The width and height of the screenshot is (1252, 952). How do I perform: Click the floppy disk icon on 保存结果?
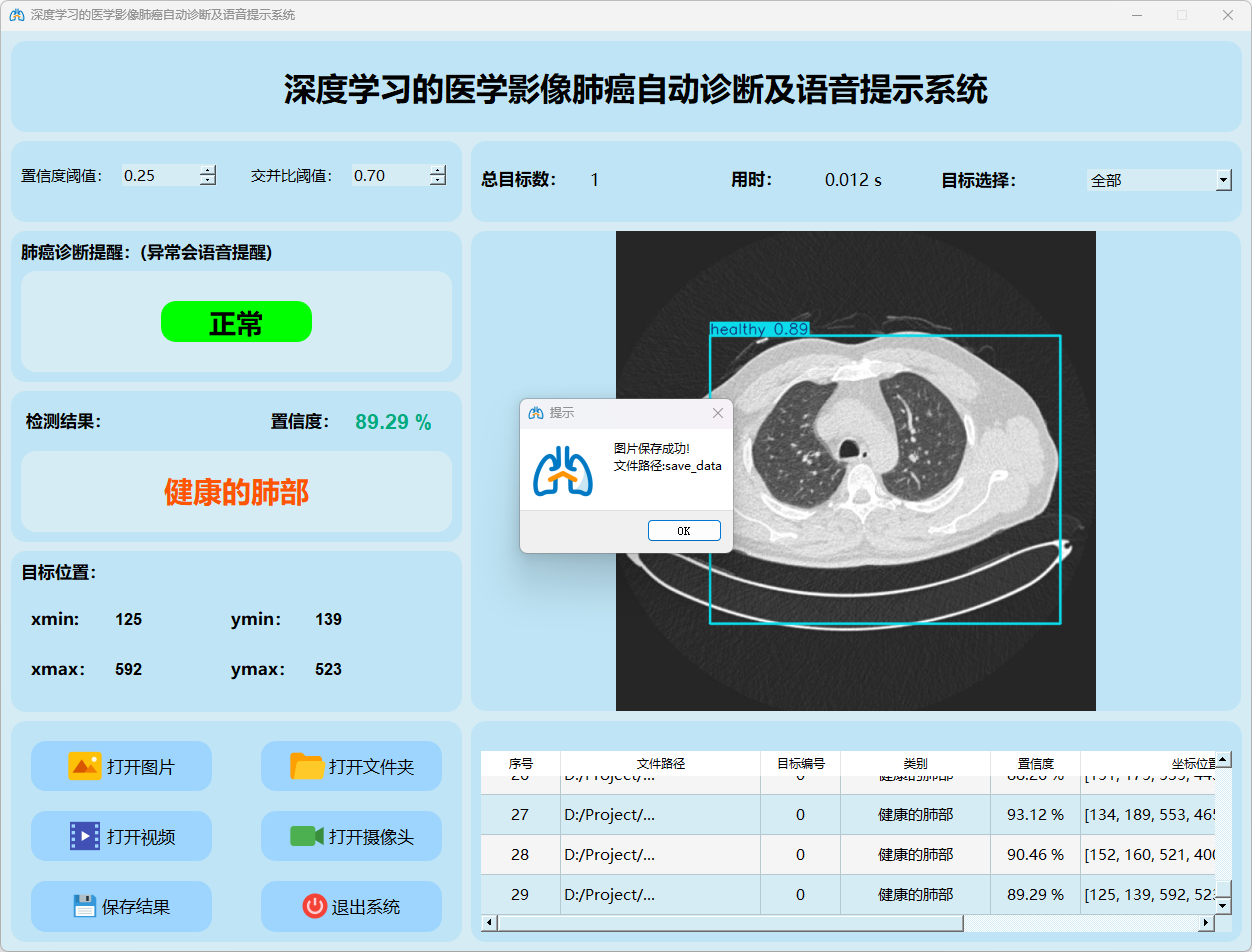(84, 906)
